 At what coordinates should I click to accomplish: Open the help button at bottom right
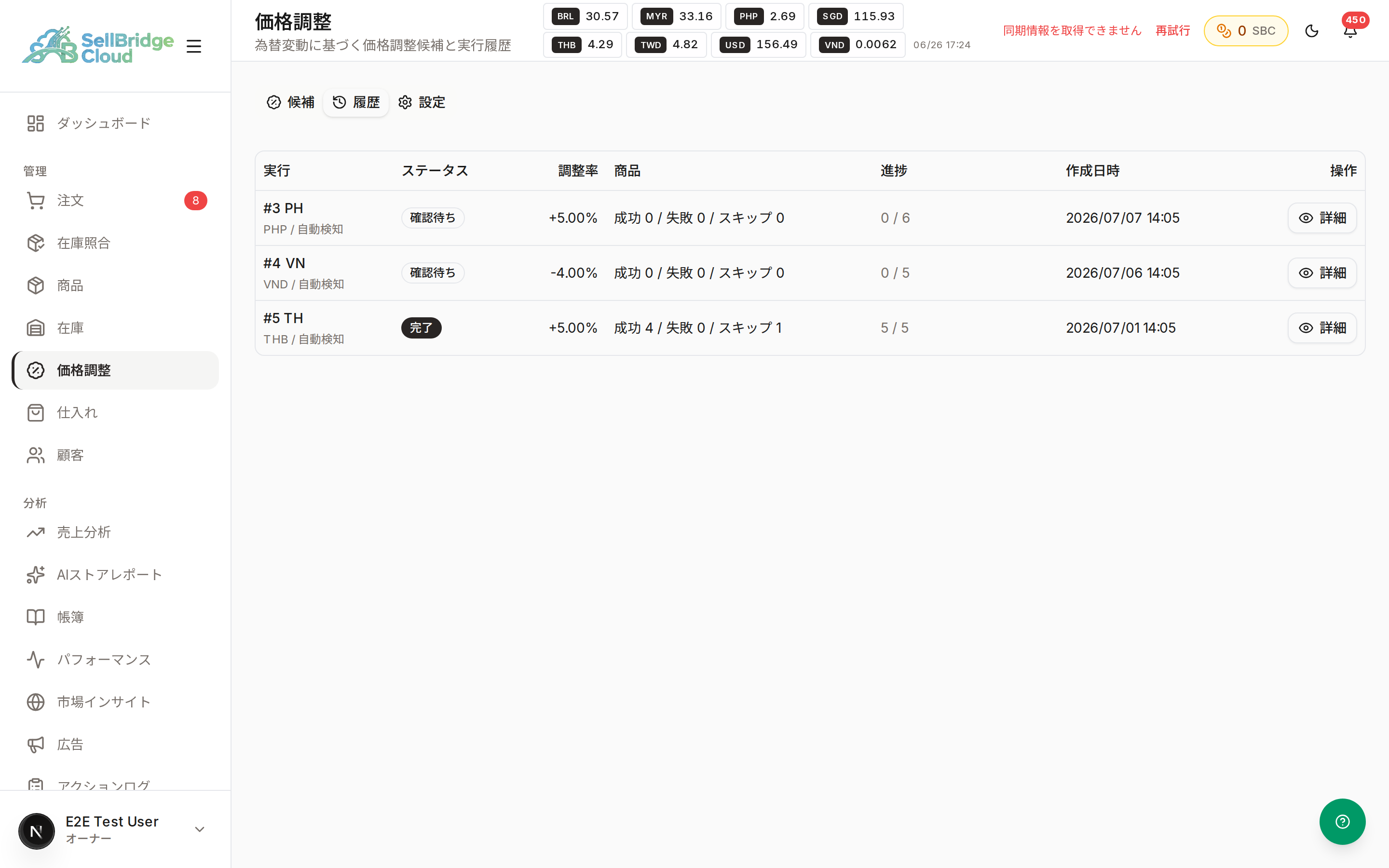[x=1342, y=822]
